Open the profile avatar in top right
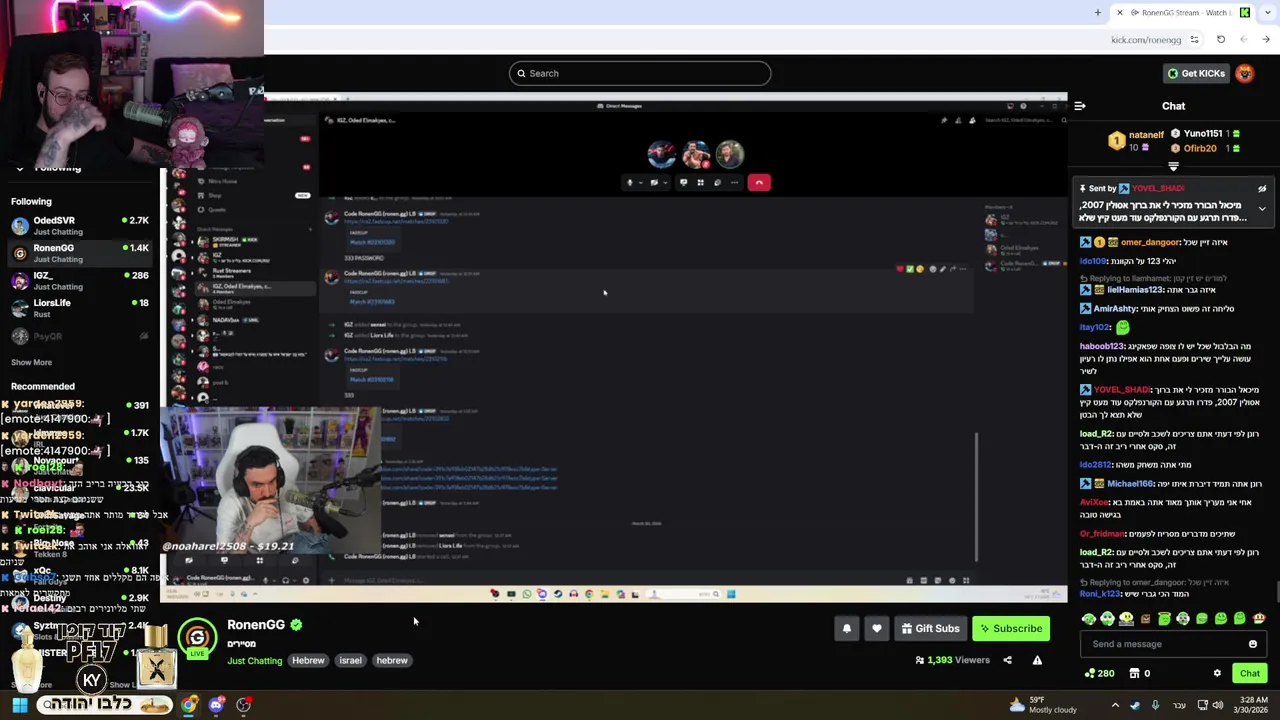Image resolution: width=1280 pixels, height=720 pixels. point(1244,73)
